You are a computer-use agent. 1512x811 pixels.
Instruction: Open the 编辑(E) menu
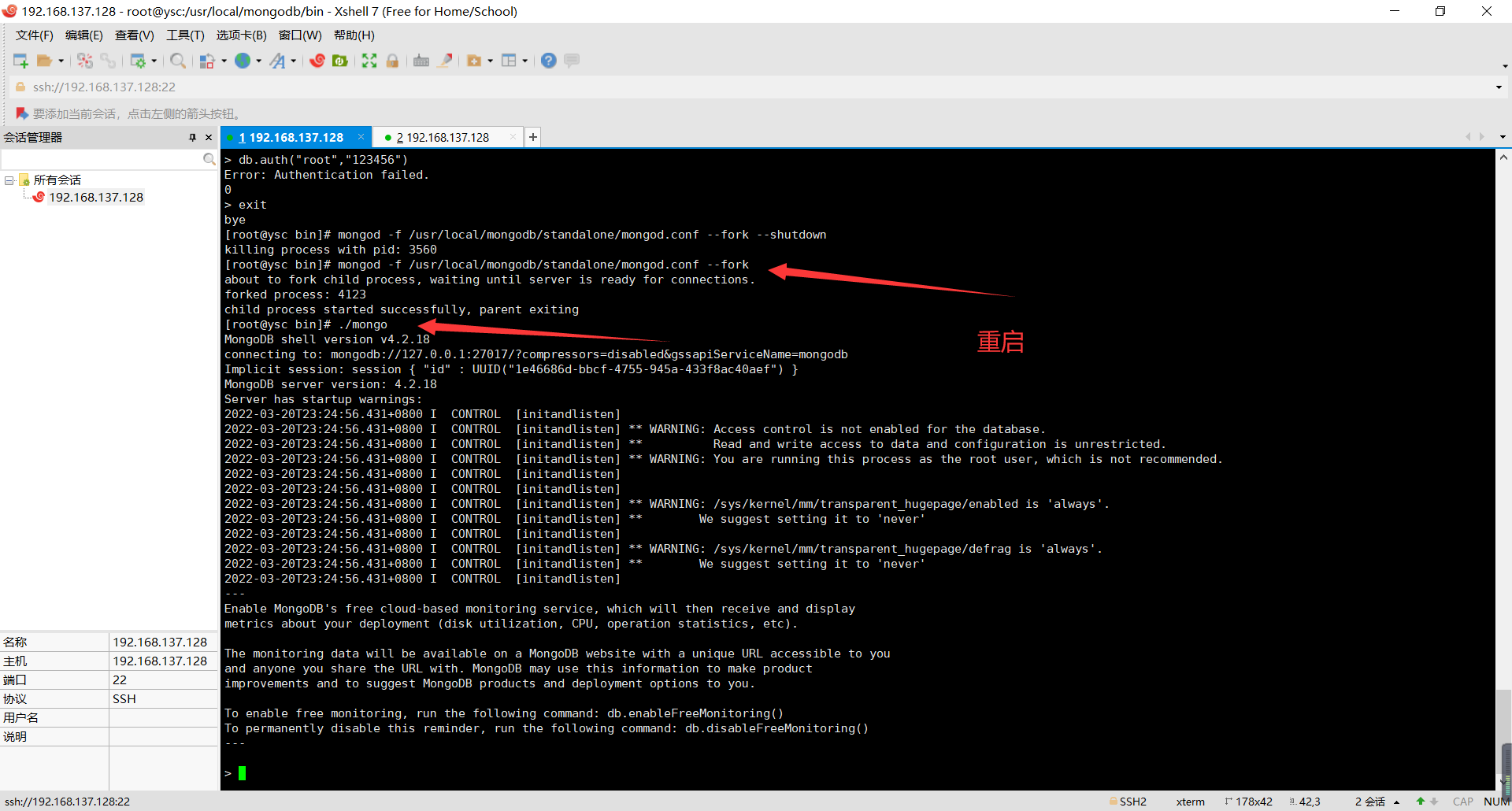click(84, 35)
